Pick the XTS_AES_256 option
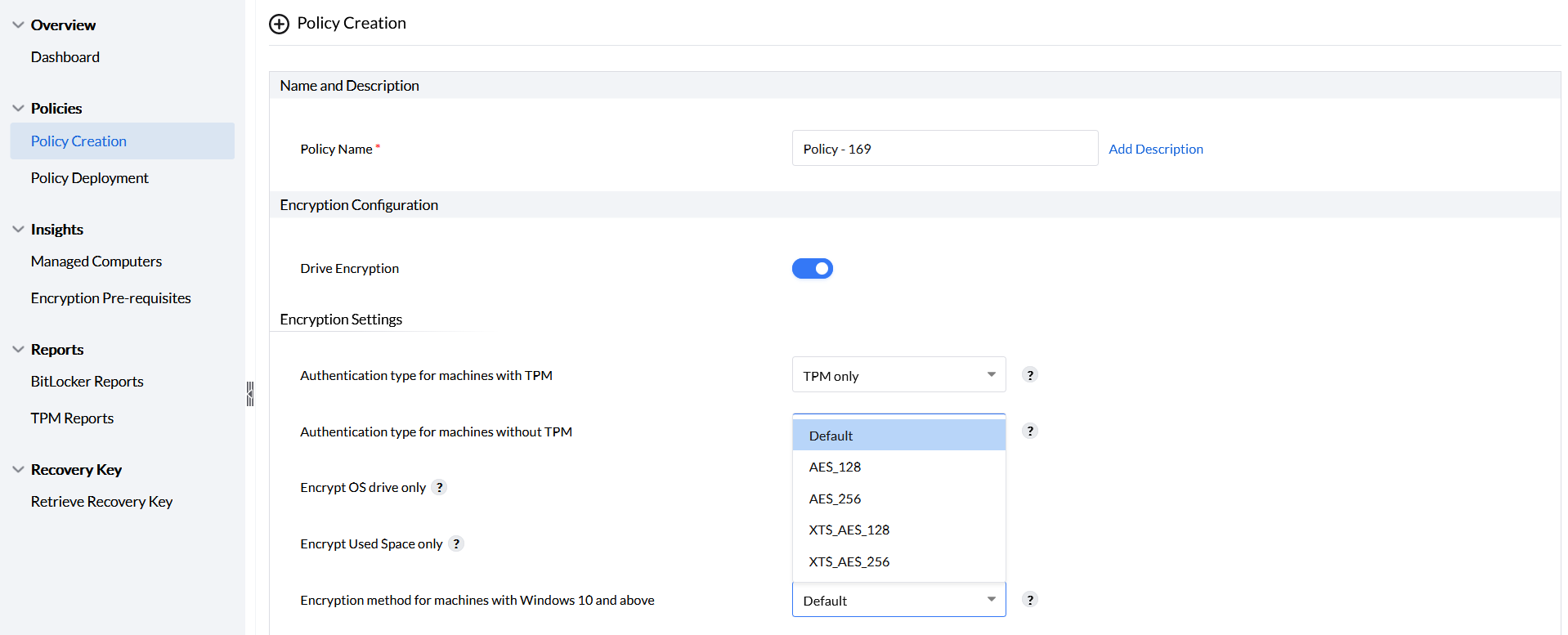Screen dimensions: 1568x635 849,562
